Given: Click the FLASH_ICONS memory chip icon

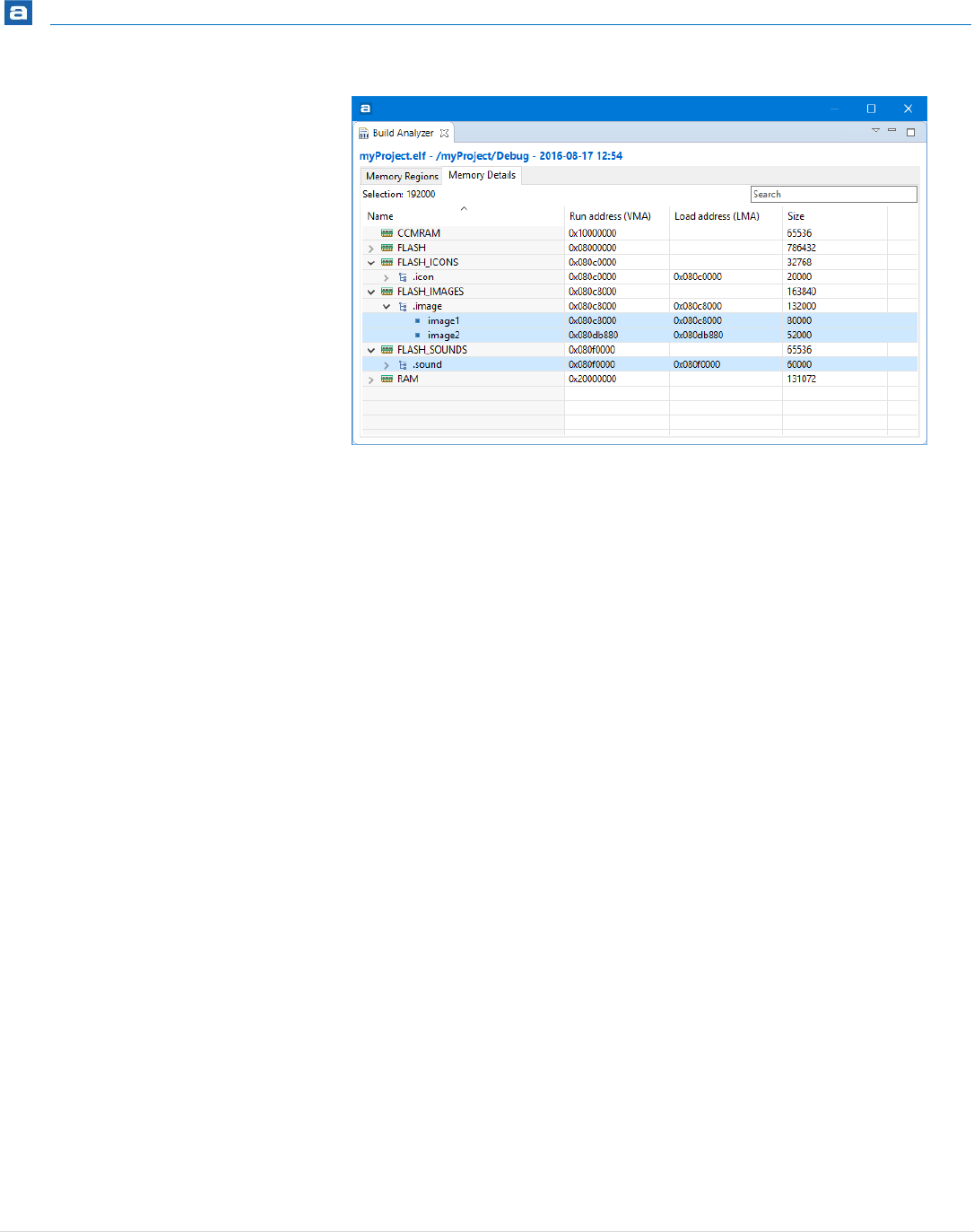Looking at the screenshot, I should coord(387,262).
